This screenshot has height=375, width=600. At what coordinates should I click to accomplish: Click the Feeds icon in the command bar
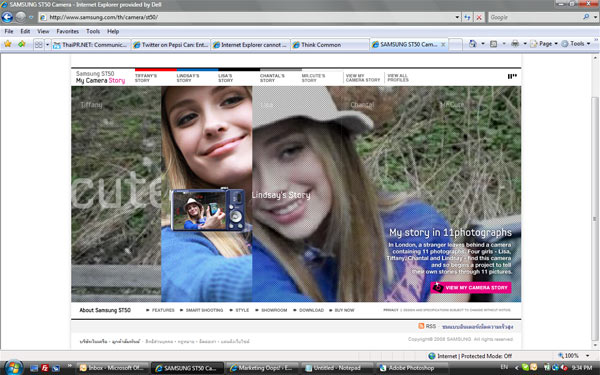[494, 44]
